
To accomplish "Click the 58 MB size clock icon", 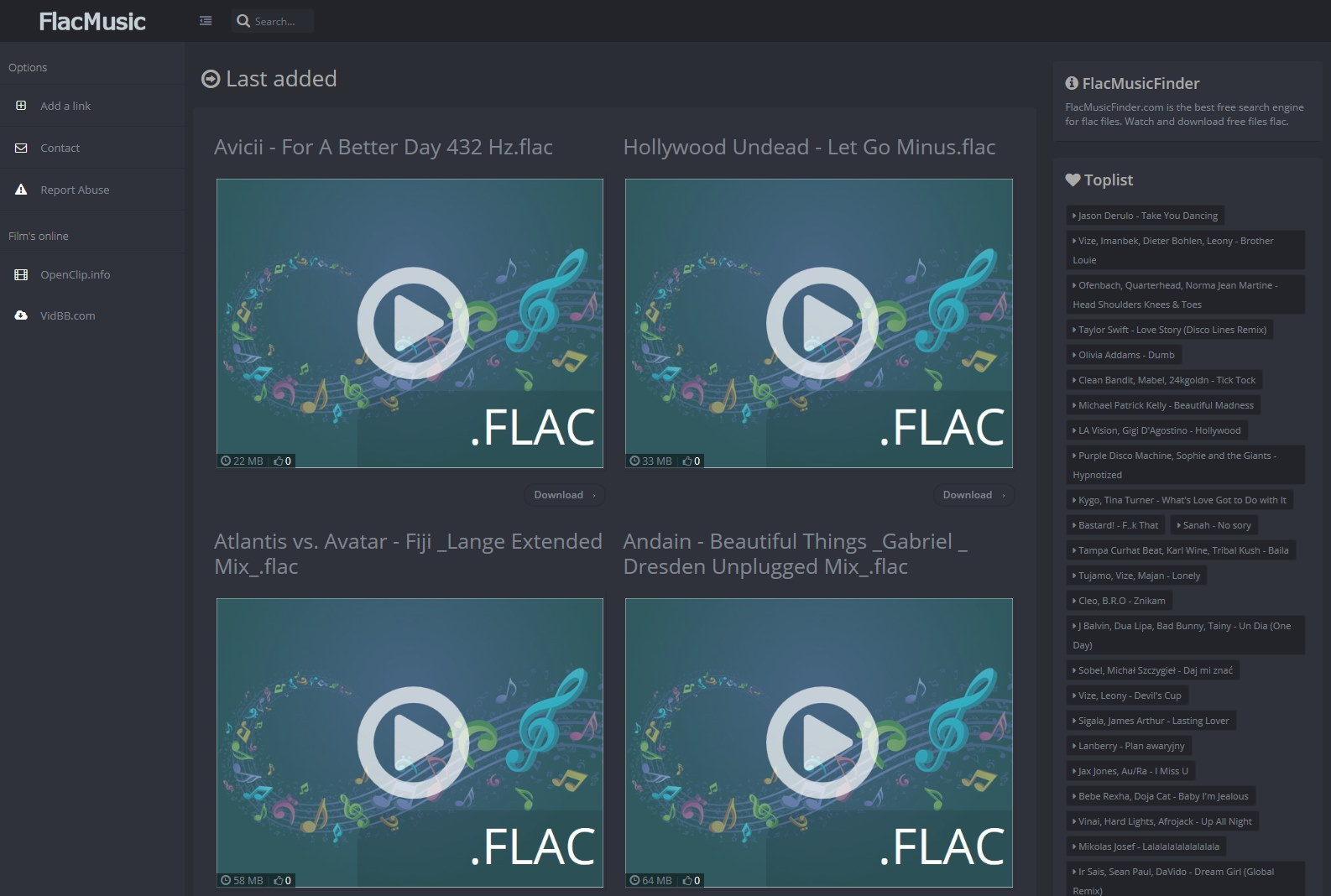I will pos(226,880).
